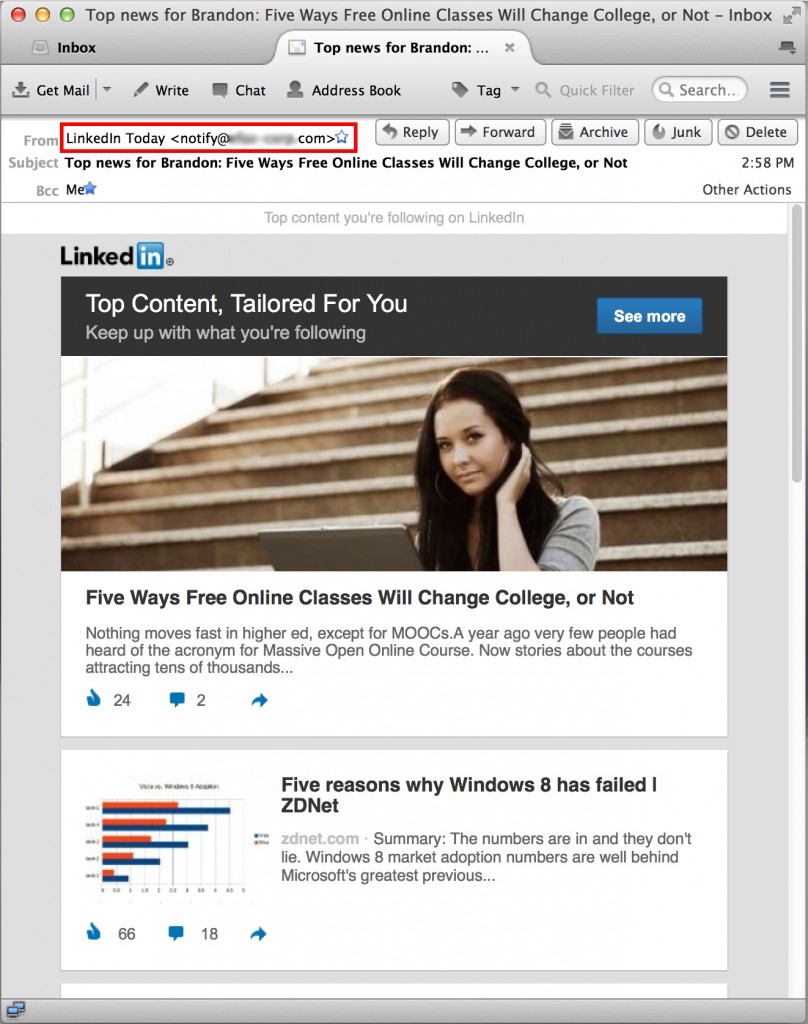Mark the message as Junk
The image size is (808, 1024).
678,132
